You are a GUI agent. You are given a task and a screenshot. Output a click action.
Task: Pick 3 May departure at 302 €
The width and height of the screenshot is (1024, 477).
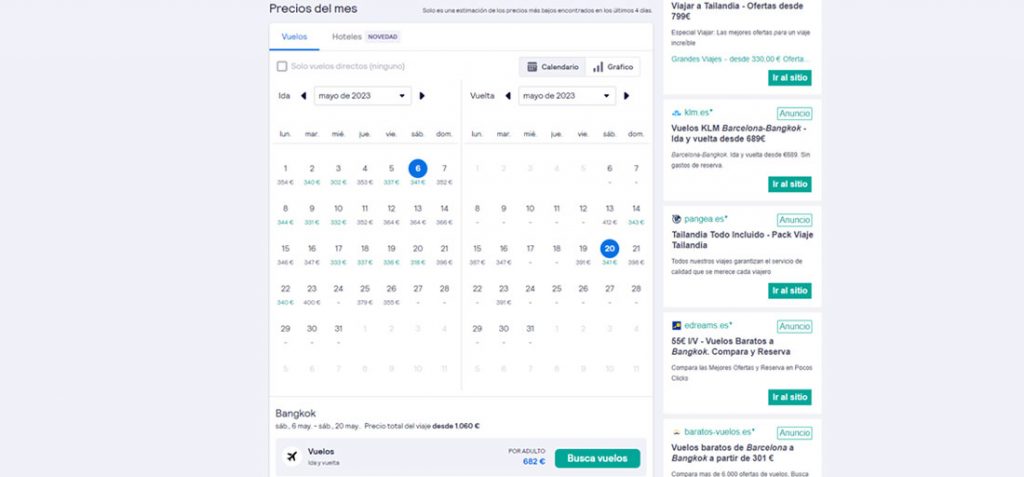pyautogui.click(x=338, y=173)
